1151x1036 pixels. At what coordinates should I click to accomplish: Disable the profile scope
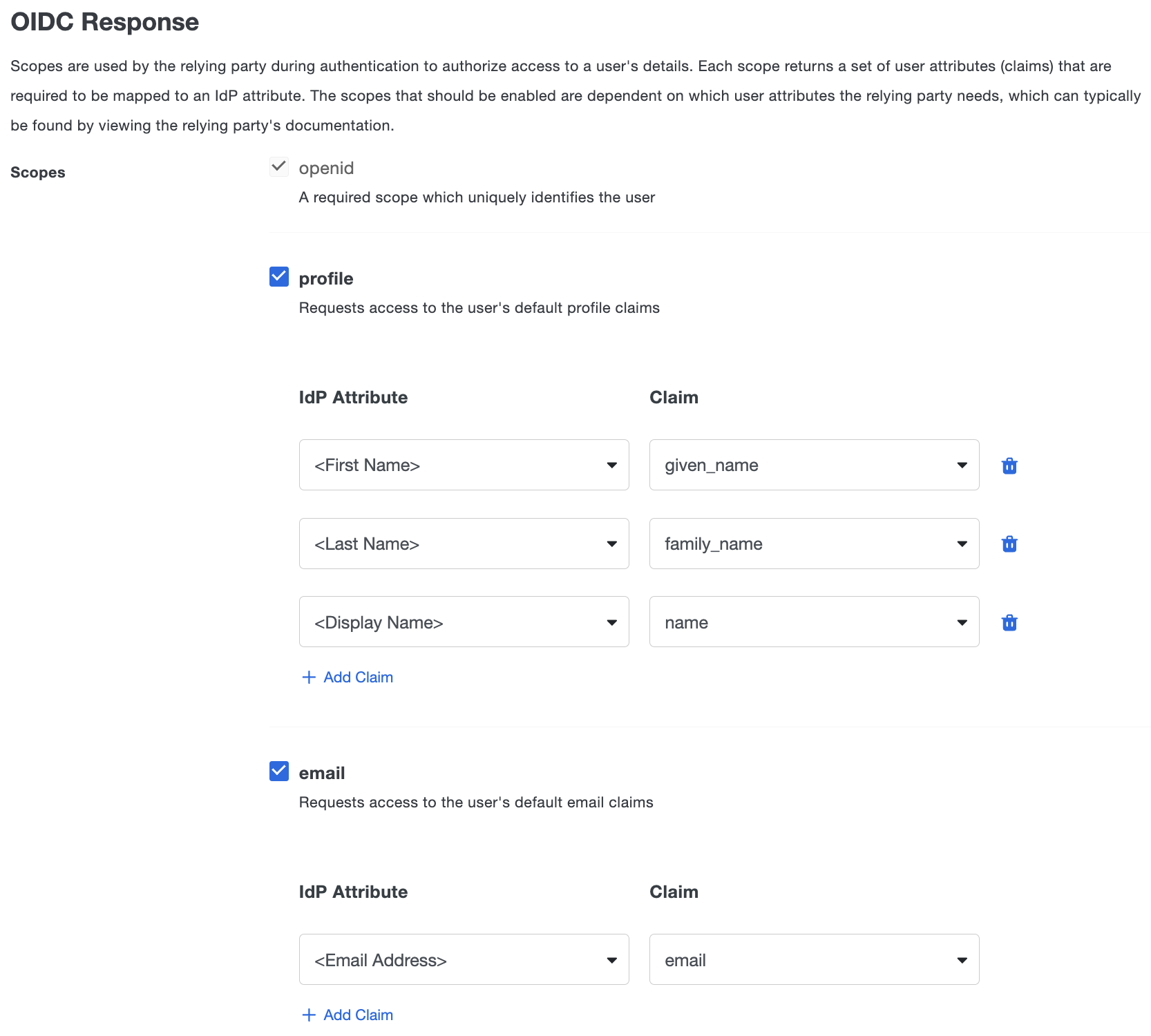tap(278, 277)
